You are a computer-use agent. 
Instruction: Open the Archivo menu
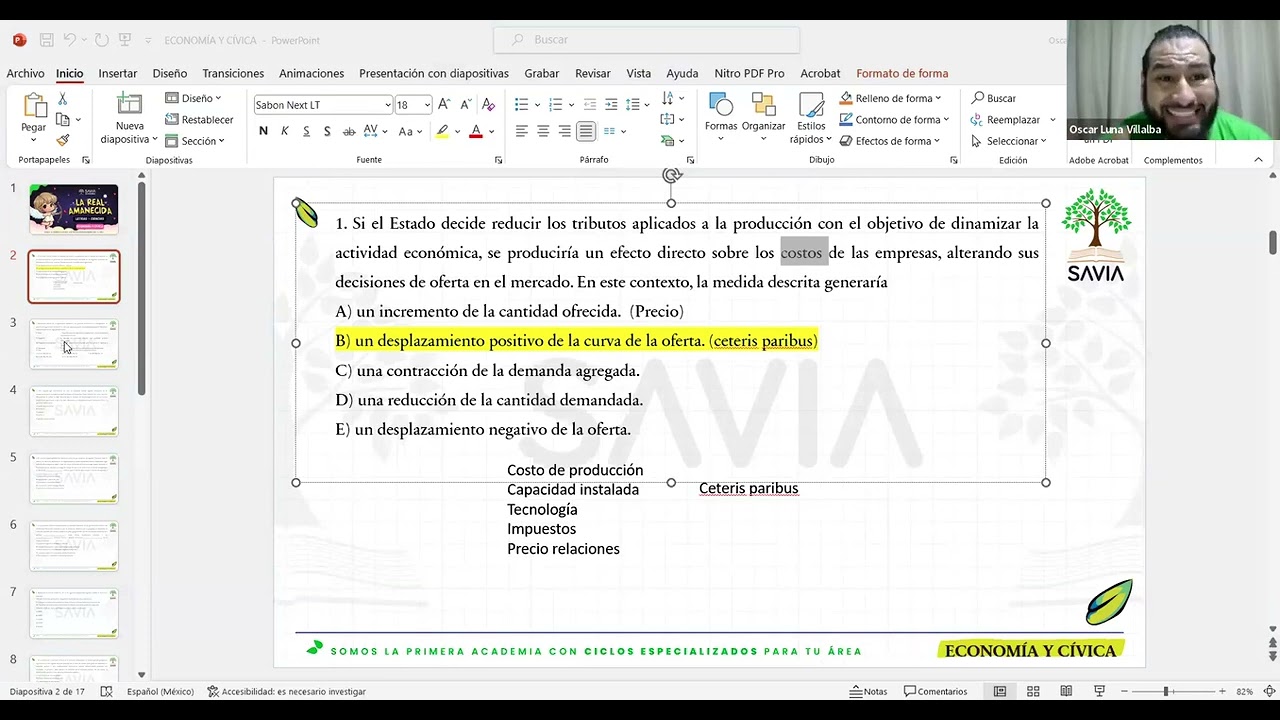(25, 73)
